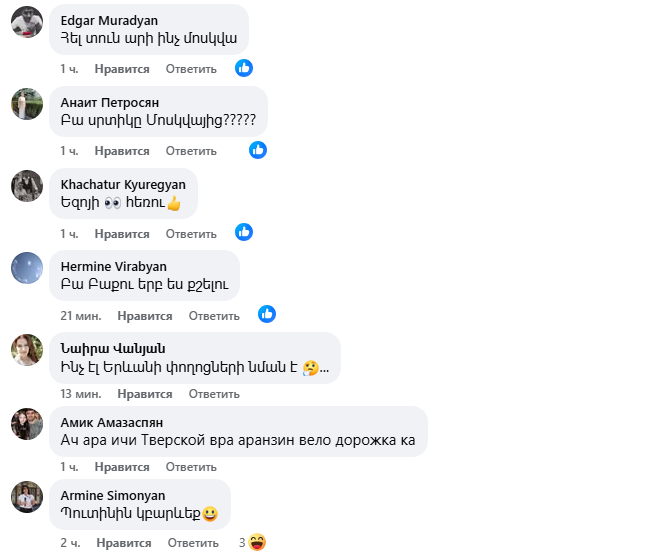Like Edgar Muradyan's comment via Нравится
The image size is (671, 553).
pos(122,69)
